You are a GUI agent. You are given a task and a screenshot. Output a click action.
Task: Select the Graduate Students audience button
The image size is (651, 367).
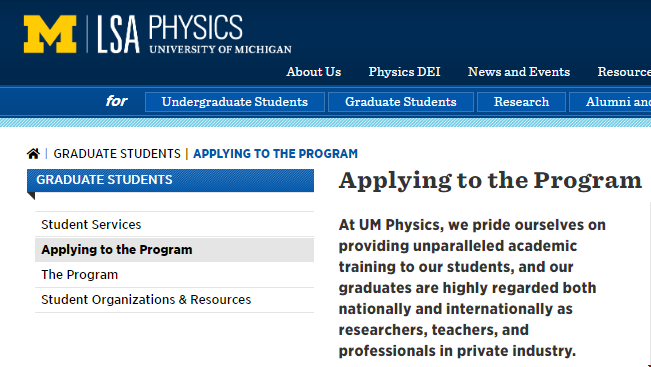(401, 102)
